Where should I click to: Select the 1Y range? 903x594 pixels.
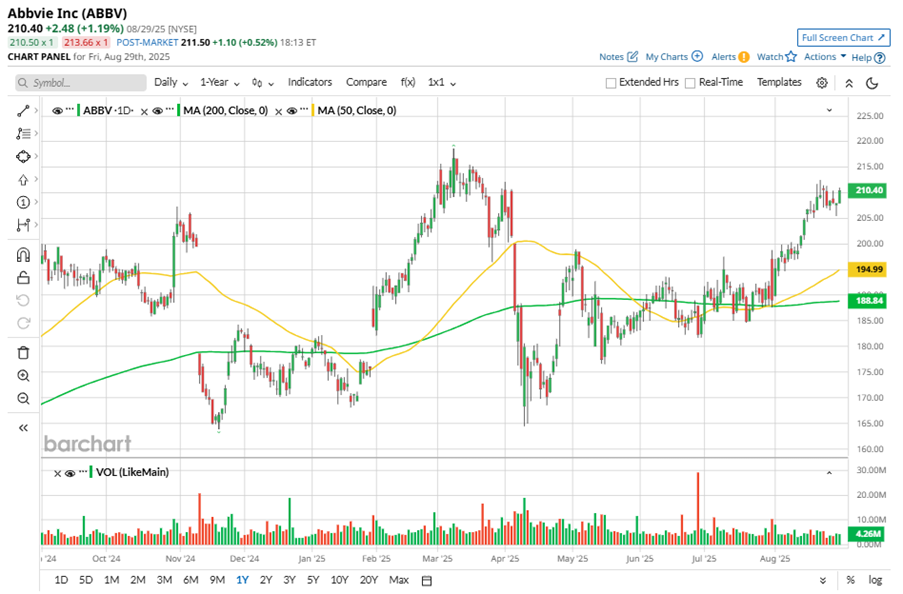pos(242,580)
